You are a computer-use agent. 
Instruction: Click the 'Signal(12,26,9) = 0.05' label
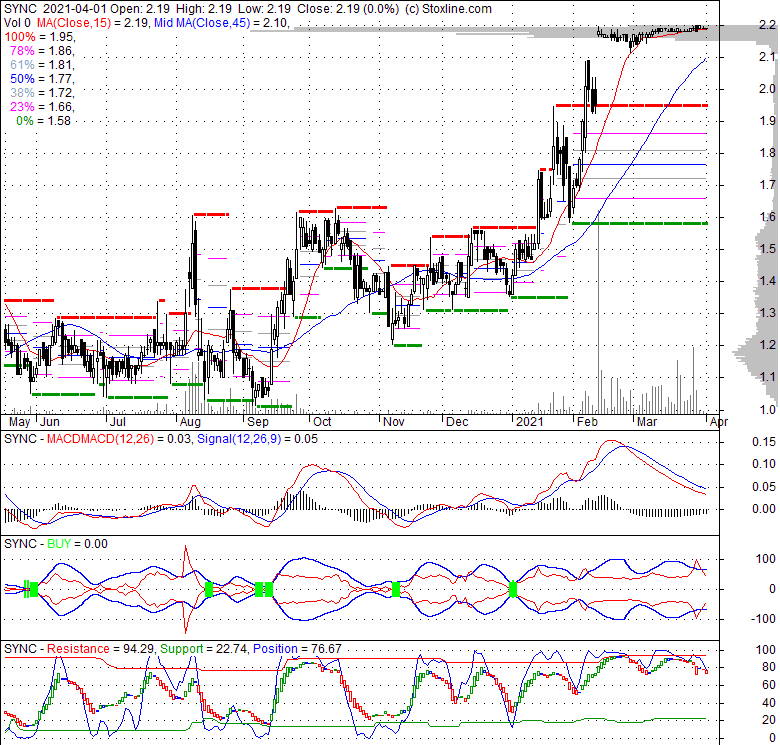[257, 439]
